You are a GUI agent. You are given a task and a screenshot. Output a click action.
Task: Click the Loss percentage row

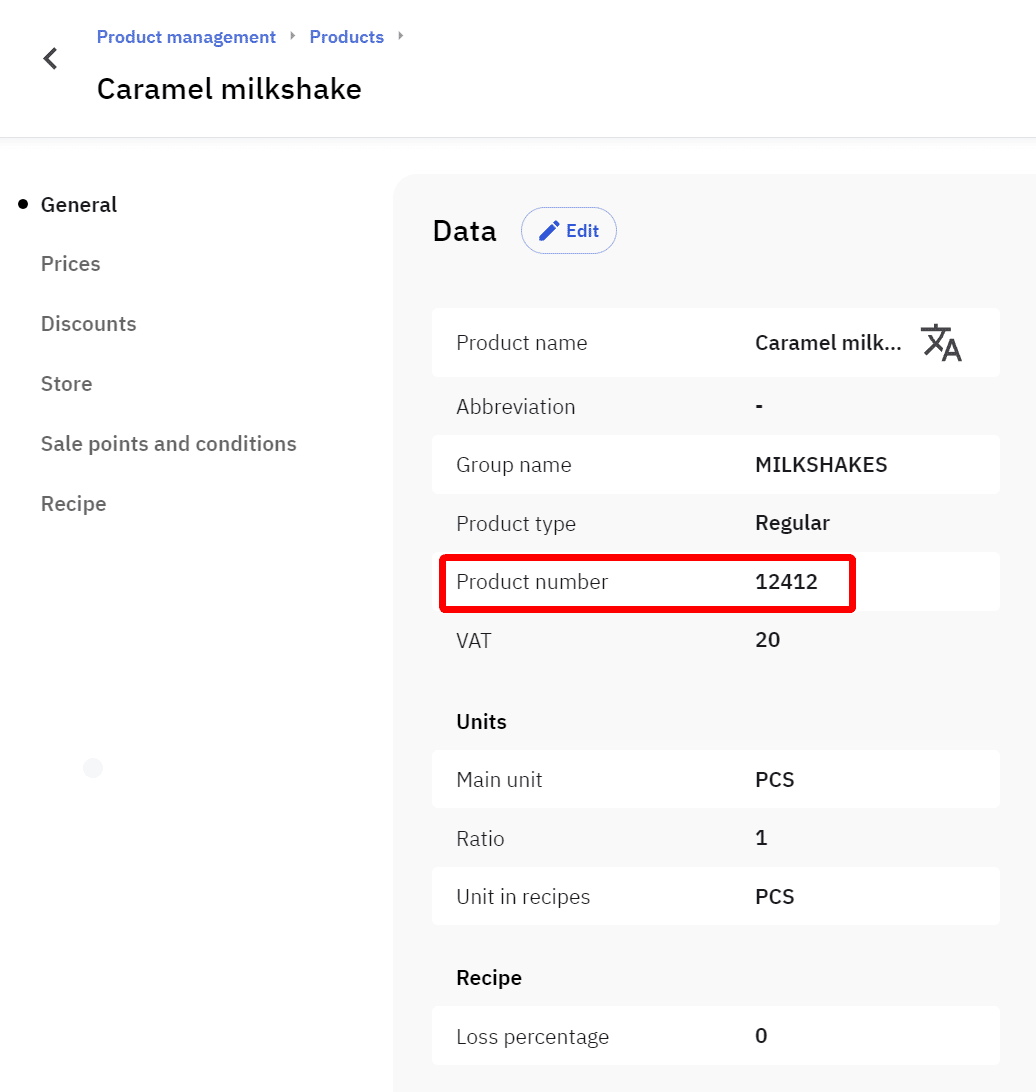click(715, 1036)
